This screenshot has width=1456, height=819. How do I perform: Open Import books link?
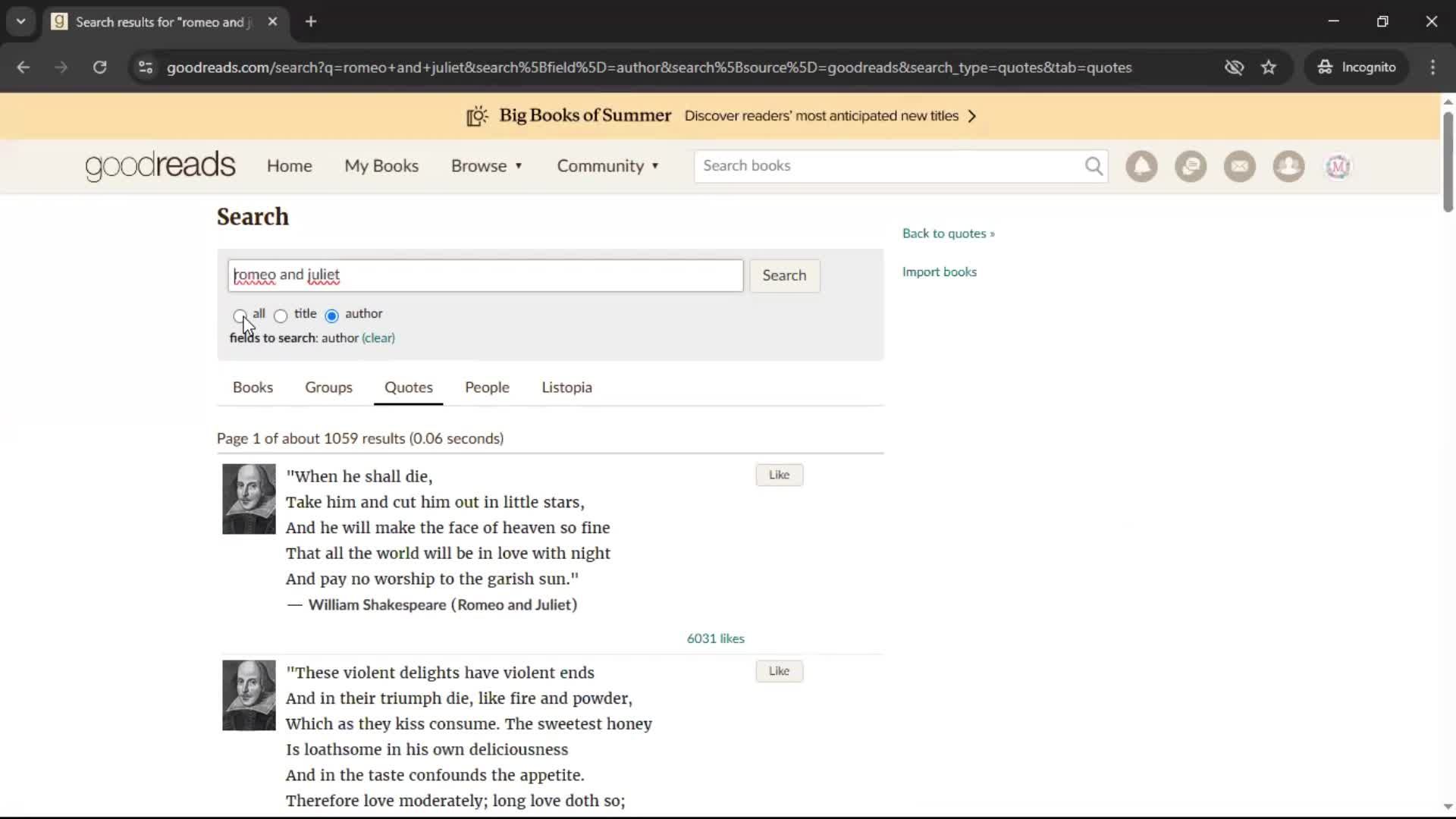point(939,272)
